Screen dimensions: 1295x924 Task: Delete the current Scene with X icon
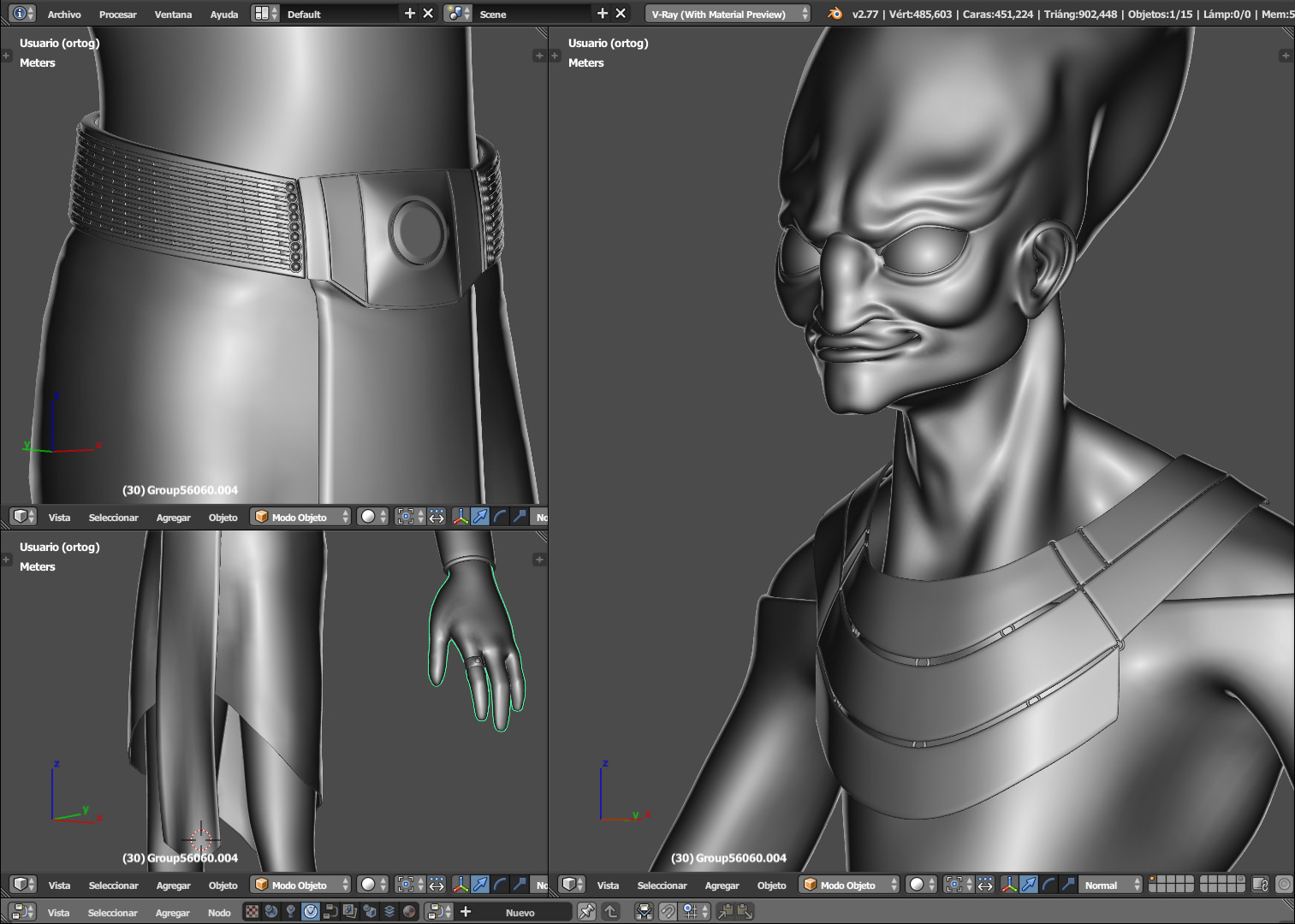(621, 14)
